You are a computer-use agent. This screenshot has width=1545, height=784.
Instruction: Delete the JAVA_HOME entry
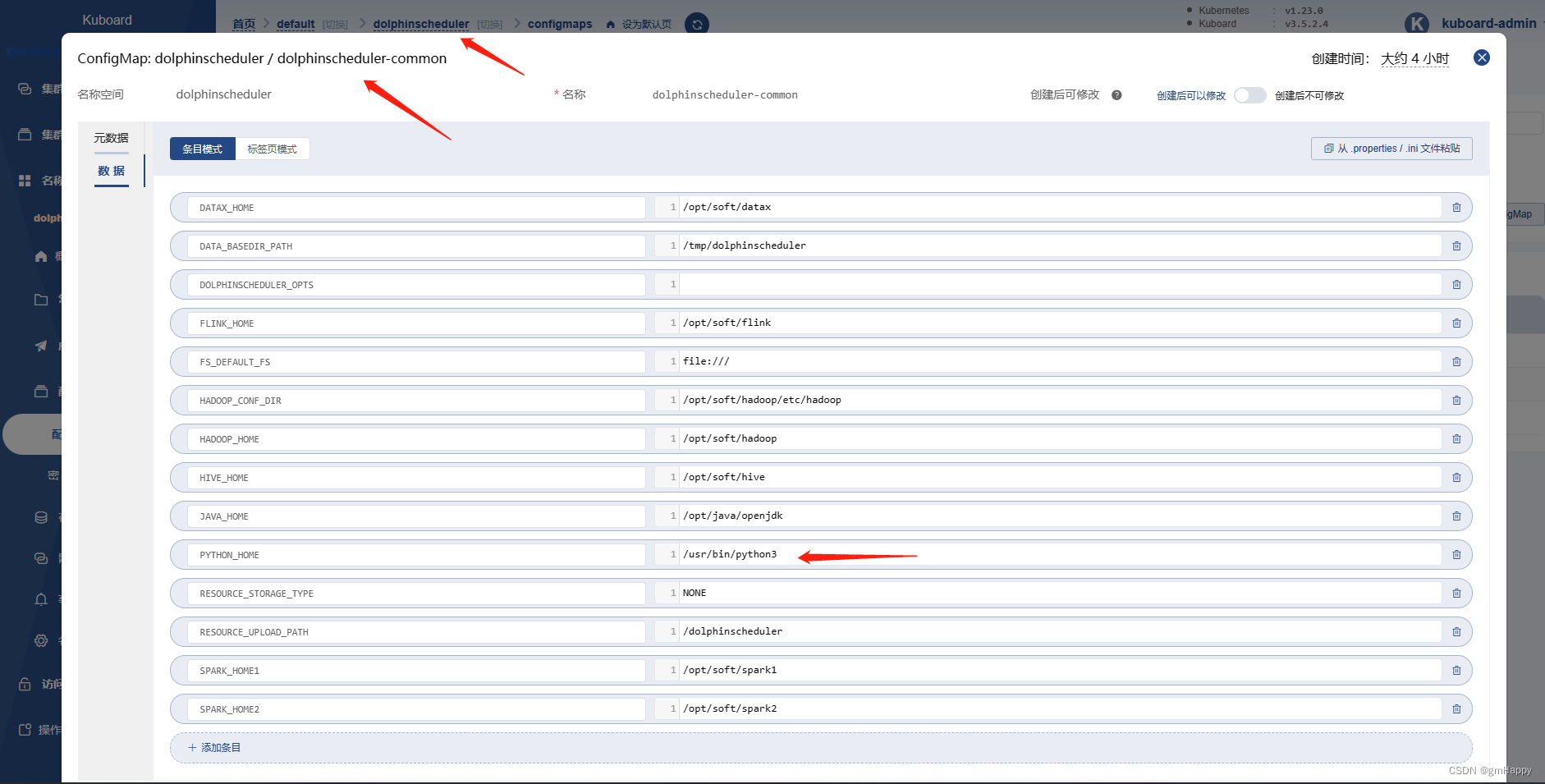1456,516
